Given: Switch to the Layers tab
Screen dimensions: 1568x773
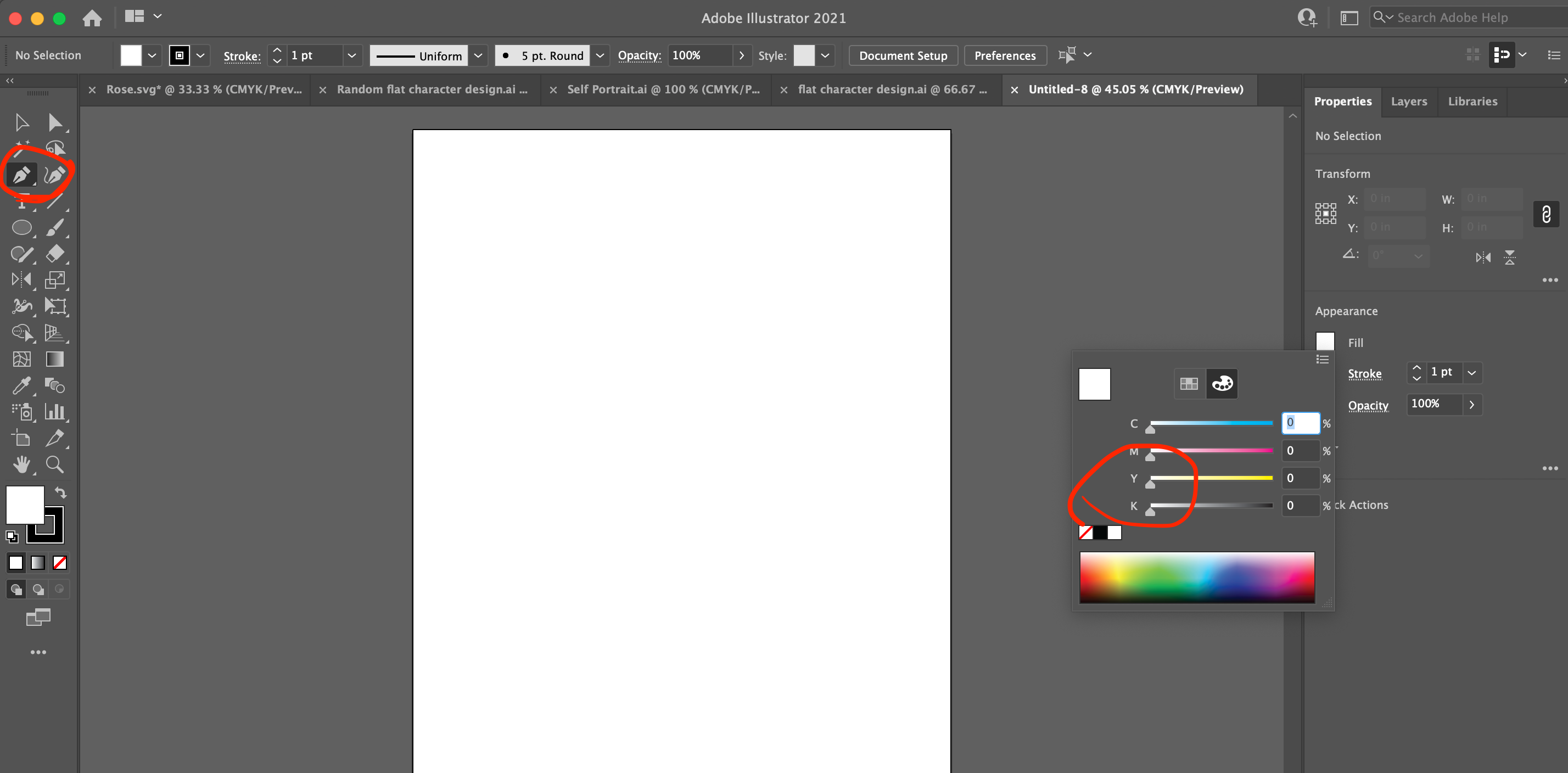Looking at the screenshot, I should click(1409, 102).
